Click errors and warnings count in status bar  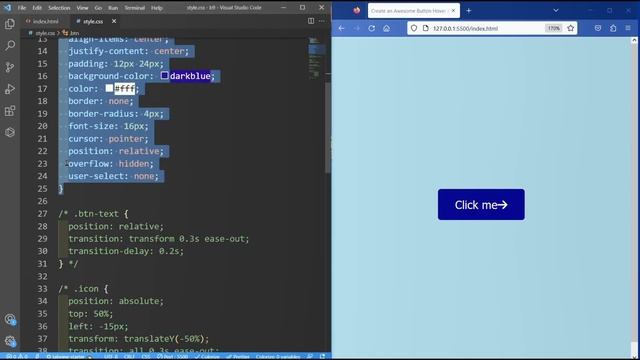(17, 357)
